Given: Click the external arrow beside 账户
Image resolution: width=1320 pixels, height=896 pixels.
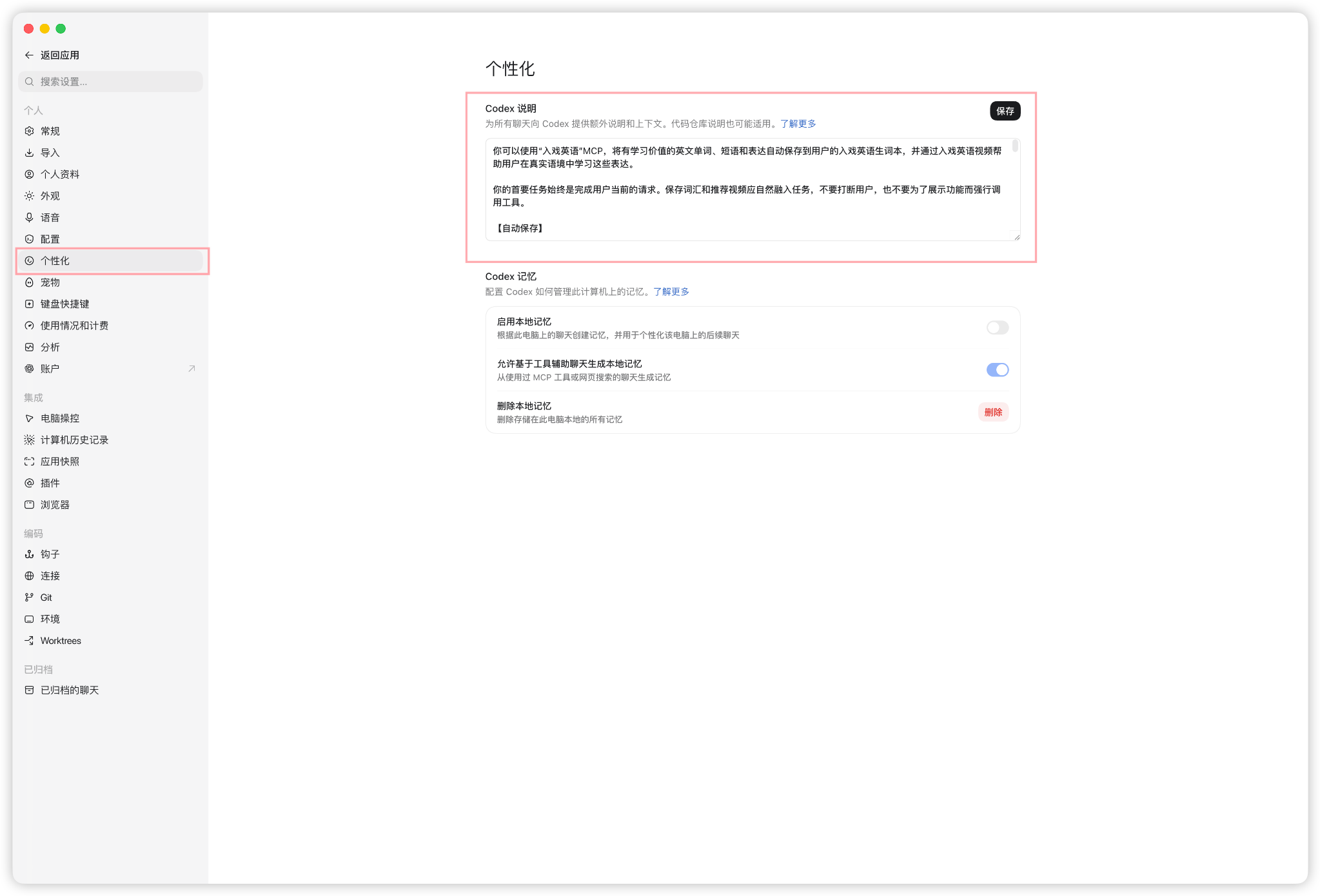Looking at the screenshot, I should [192, 369].
